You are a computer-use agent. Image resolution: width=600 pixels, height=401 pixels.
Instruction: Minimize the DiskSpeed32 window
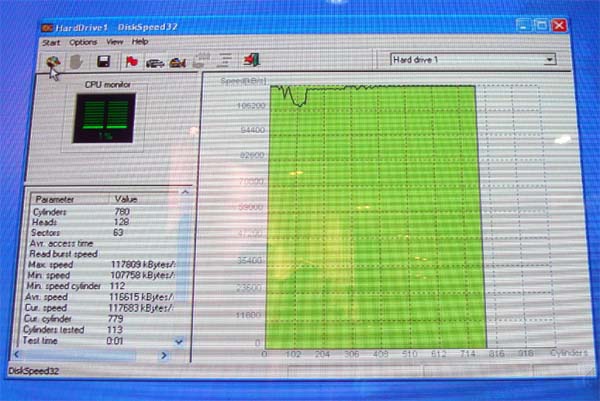tap(523, 25)
